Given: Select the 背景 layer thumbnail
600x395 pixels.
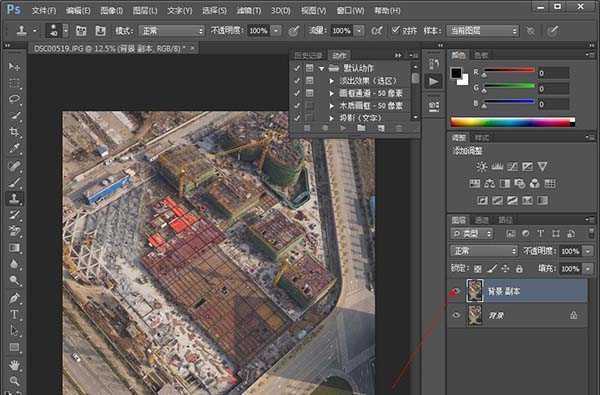Looking at the screenshot, I should tap(475, 315).
